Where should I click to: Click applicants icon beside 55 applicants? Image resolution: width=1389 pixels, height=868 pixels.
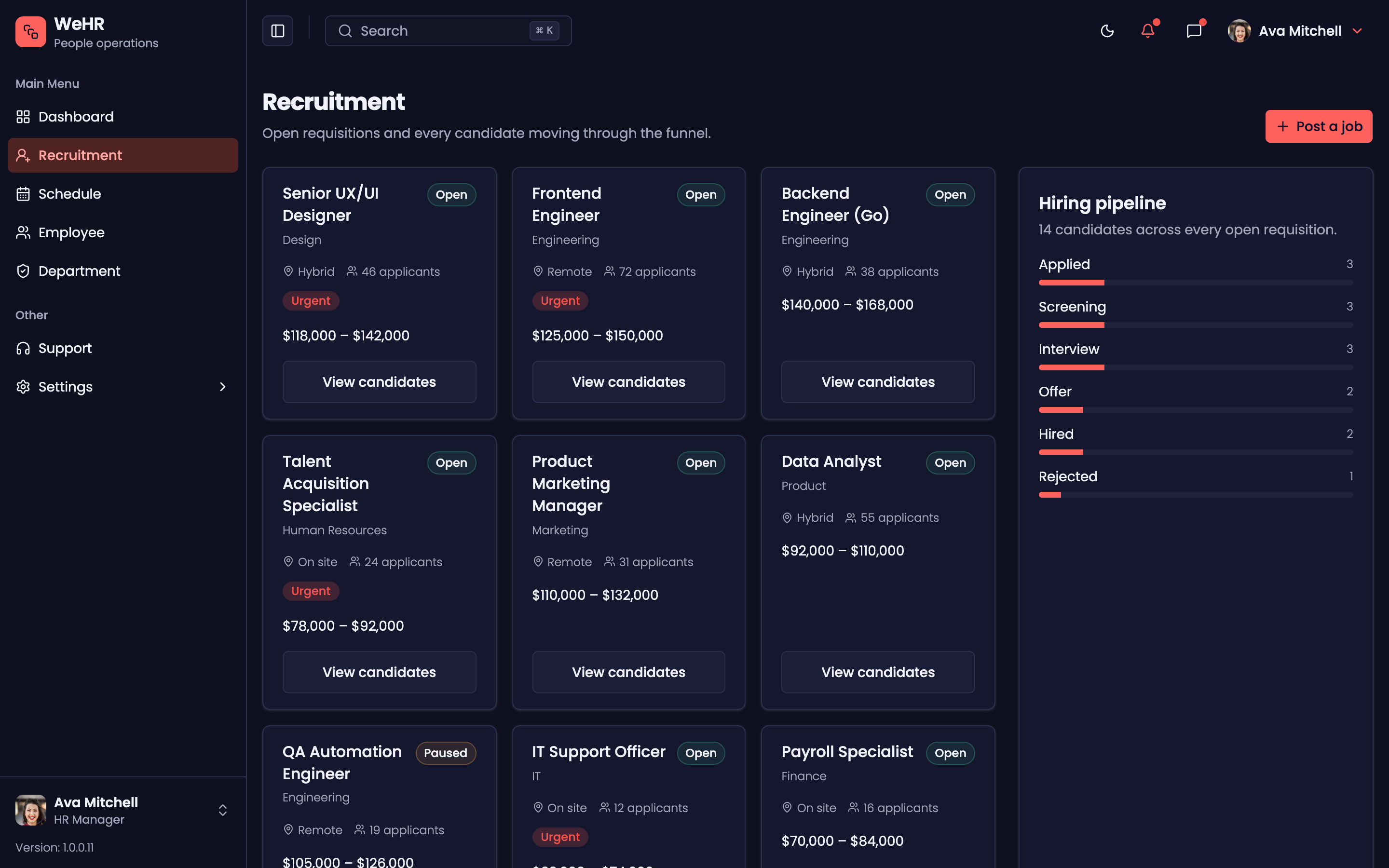(x=851, y=517)
